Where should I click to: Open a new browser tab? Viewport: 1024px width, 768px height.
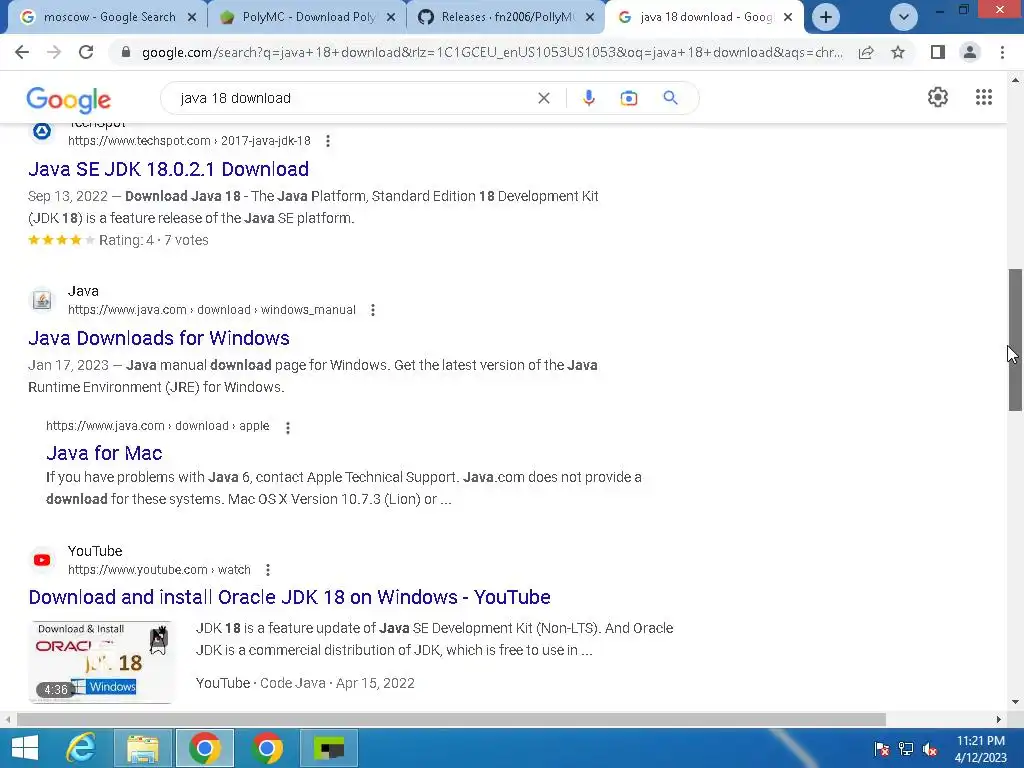(825, 17)
